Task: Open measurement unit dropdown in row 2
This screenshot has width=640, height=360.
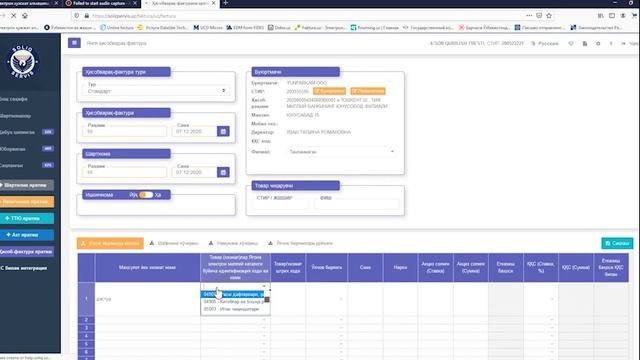Action: 342,320
